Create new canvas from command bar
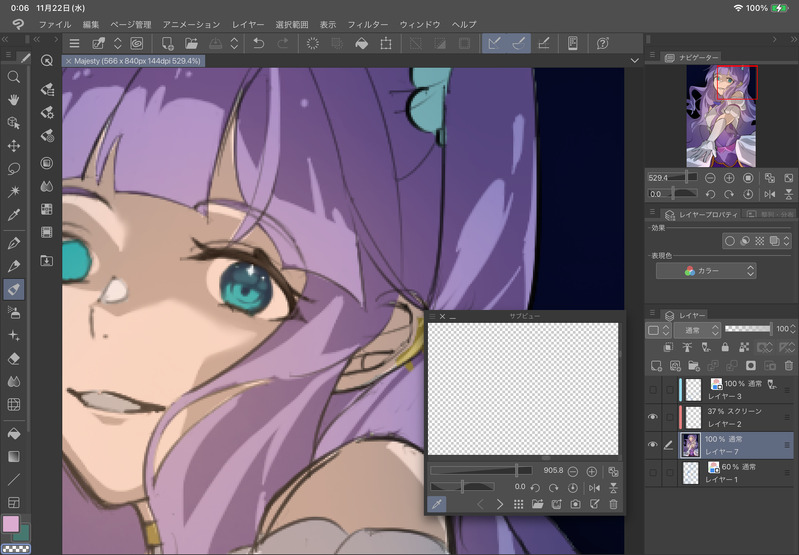 167,44
